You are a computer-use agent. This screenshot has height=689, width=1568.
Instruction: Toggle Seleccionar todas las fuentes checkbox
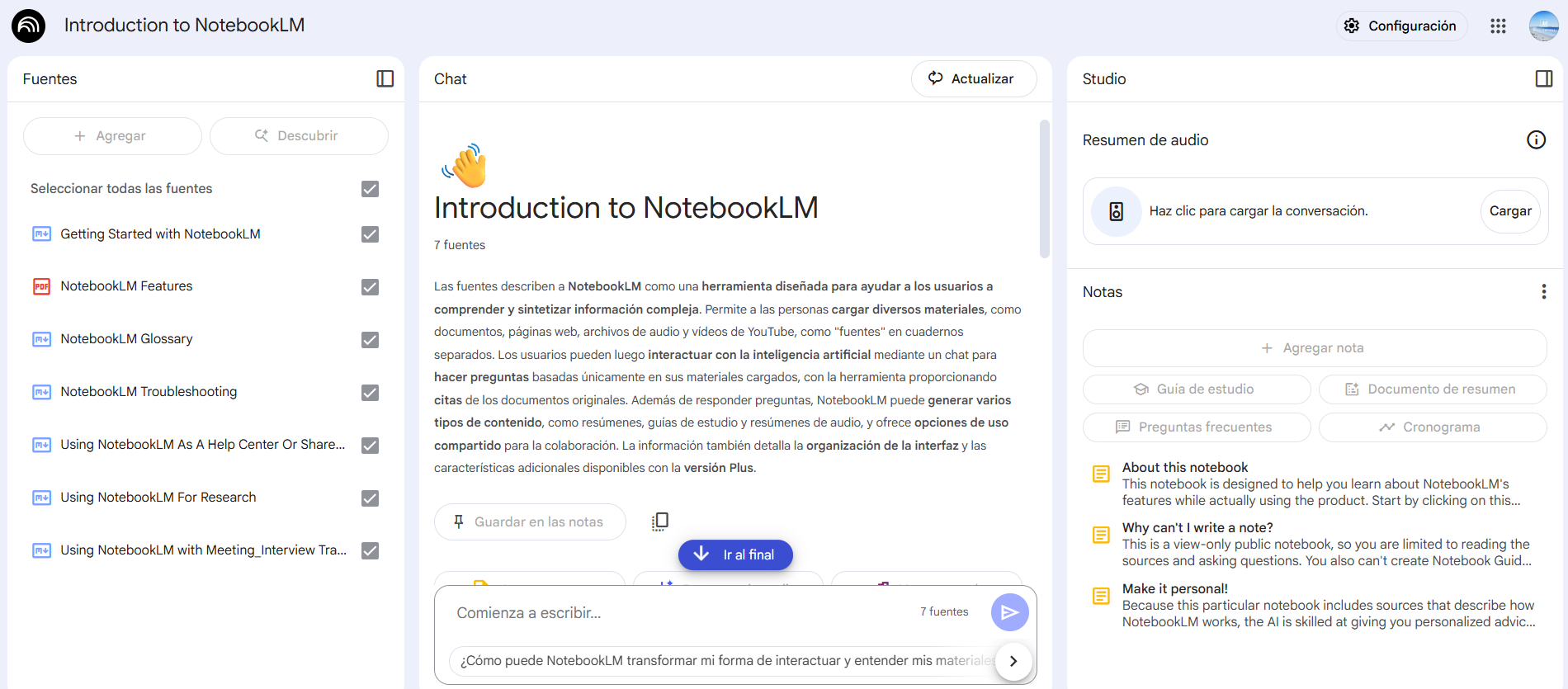tap(370, 189)
